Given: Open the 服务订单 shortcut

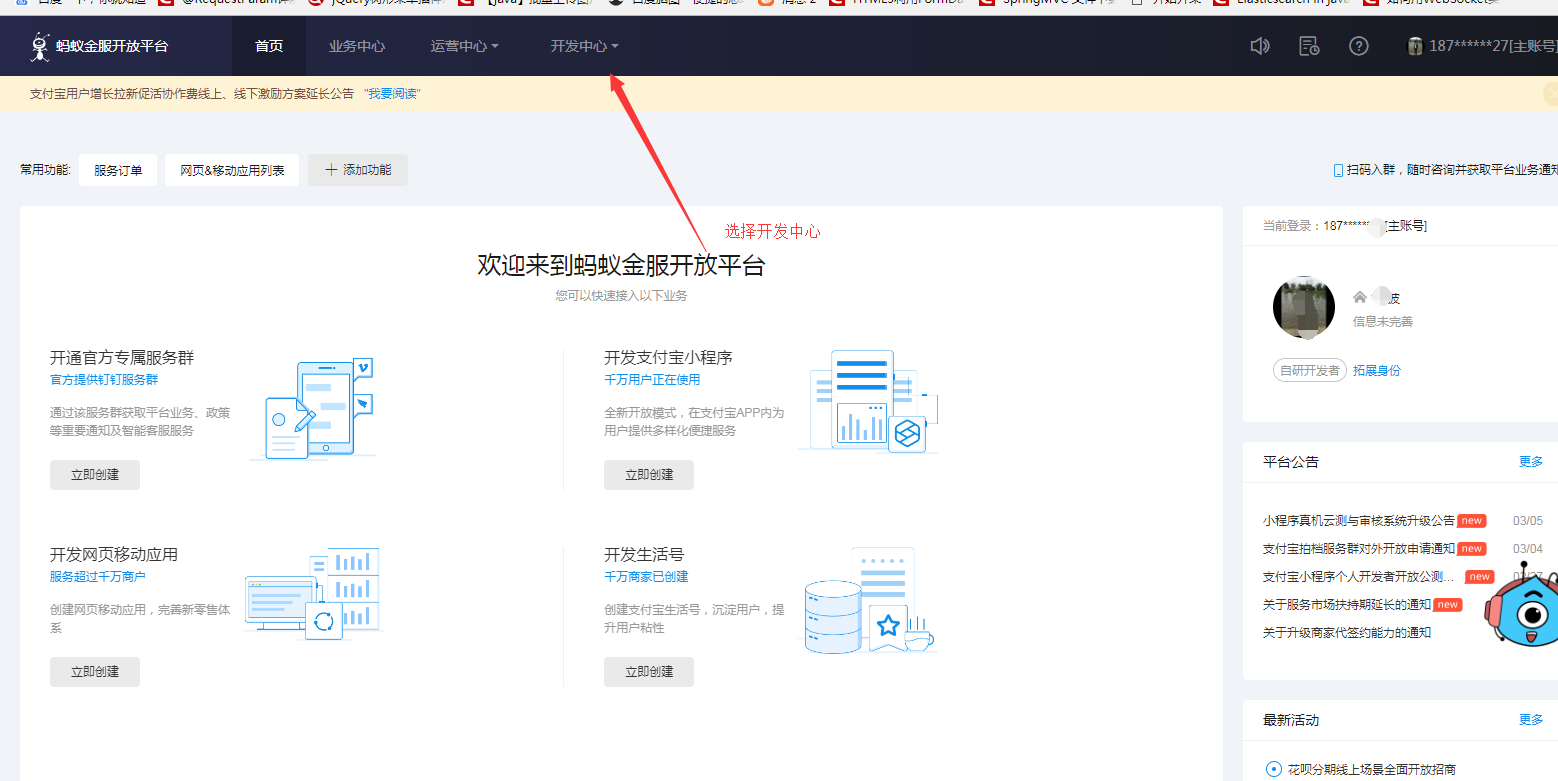Looking at the screenshot, I should pos(118,170).
